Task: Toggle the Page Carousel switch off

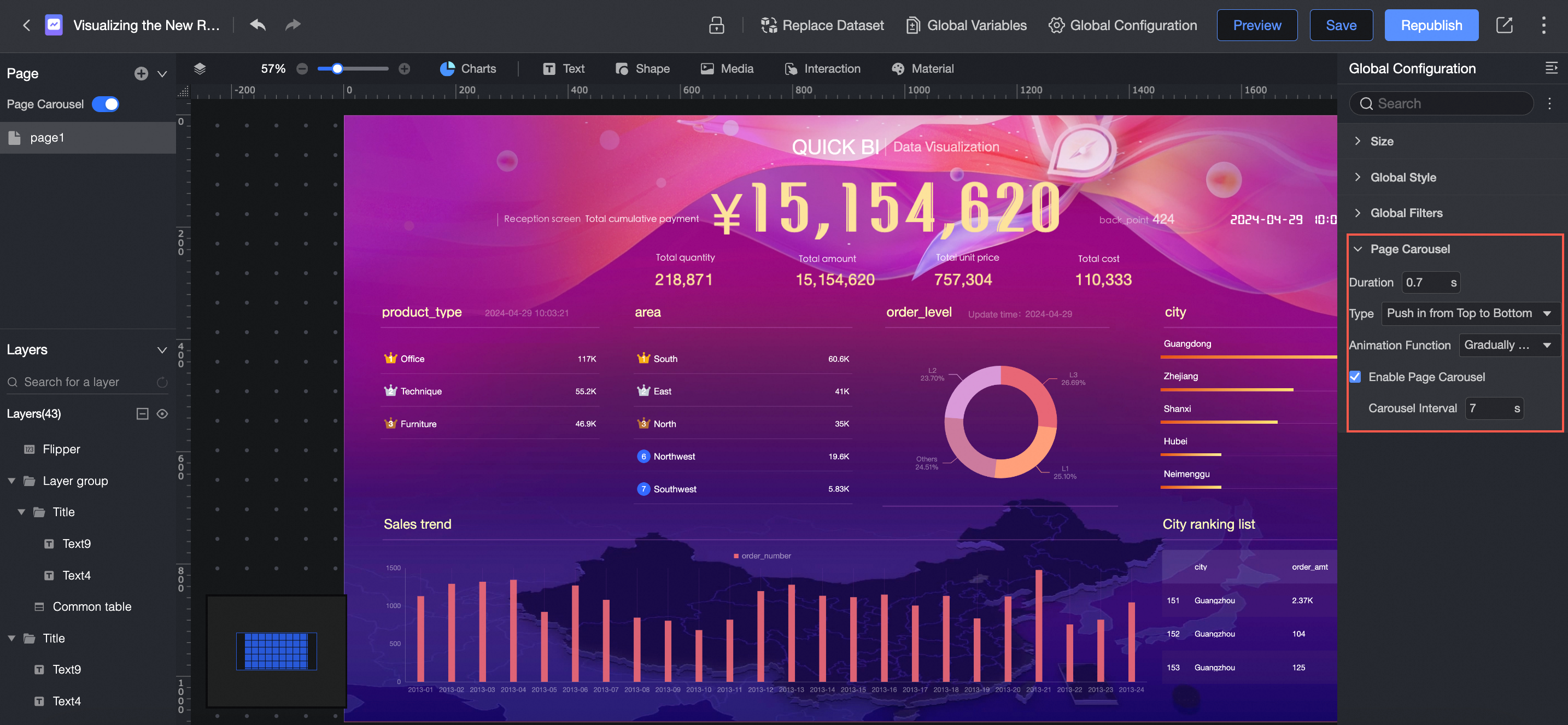Action: [106, 104]
